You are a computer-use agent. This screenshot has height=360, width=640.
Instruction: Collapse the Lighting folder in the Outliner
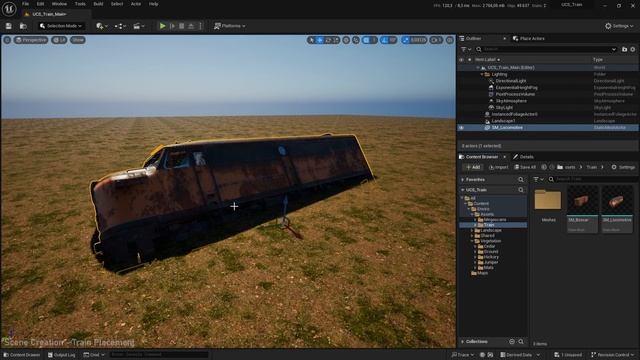(x=482, y=75)
